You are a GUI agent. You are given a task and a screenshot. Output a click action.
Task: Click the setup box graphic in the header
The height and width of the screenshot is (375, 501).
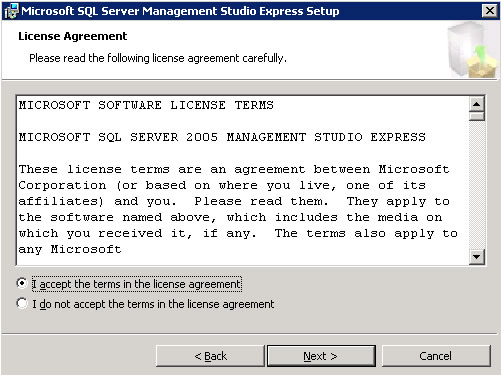tap(472, 49)
